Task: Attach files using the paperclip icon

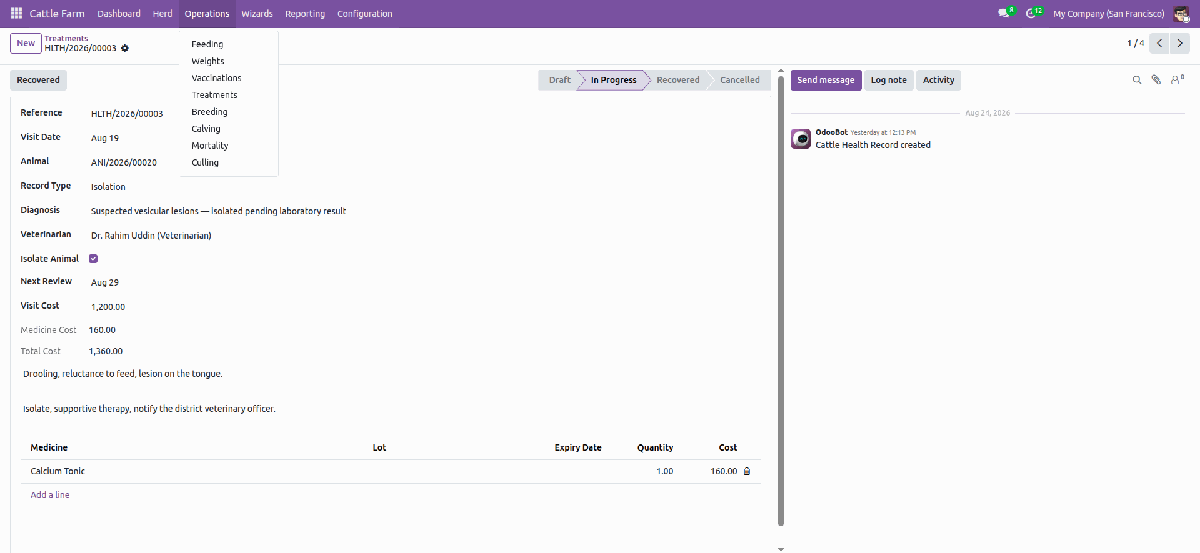Action: point(1155,80)
